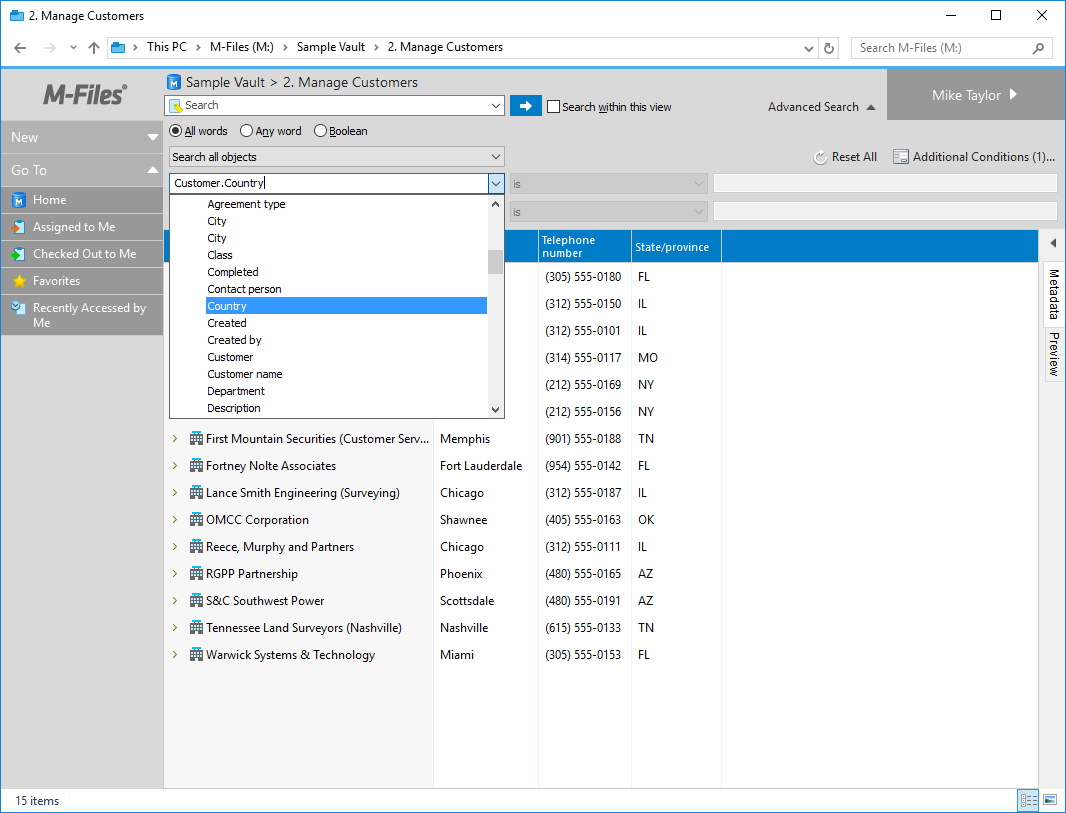The width and height of the screenshot is (1066, 813).
Task: Click This PC in the address bar
Action: point(167,47)
